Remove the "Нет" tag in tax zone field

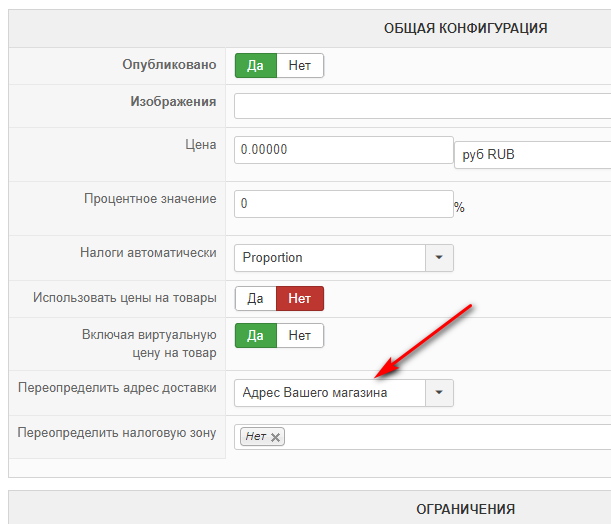coord(276,437)
